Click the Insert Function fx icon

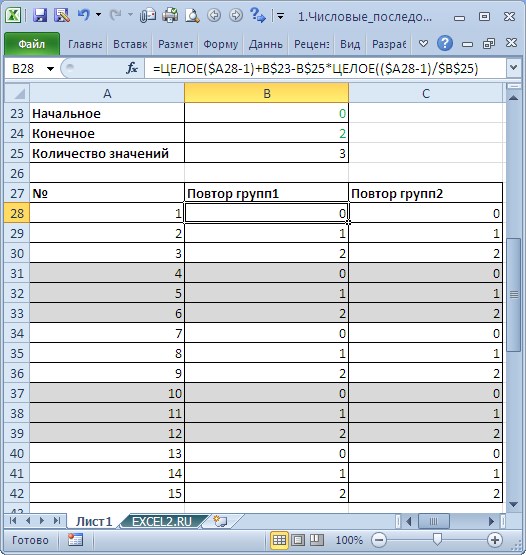pyautogui.click(x=132, y=68)
